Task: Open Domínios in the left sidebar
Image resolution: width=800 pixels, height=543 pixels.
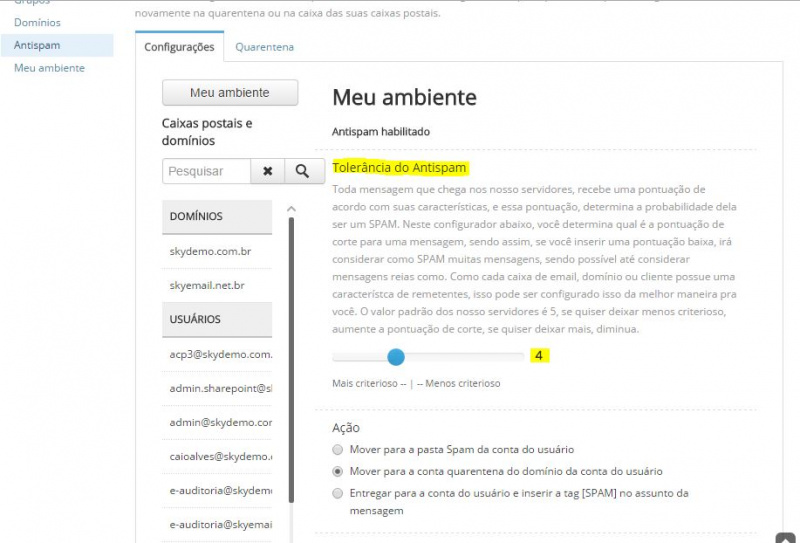Action: [37, 22]
